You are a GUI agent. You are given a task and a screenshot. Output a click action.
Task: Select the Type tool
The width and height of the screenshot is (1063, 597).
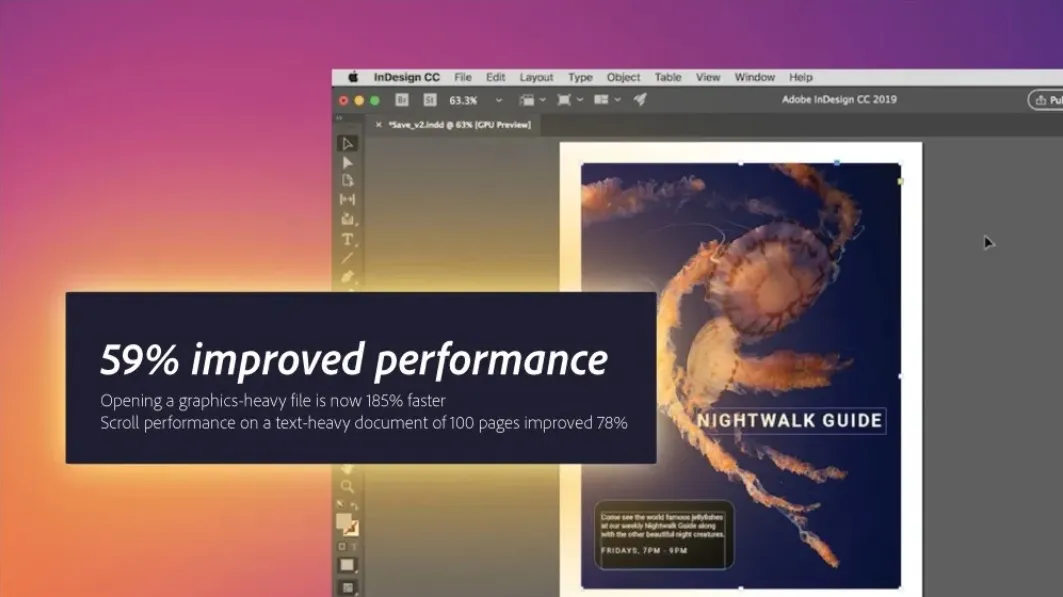coord(346,238)
